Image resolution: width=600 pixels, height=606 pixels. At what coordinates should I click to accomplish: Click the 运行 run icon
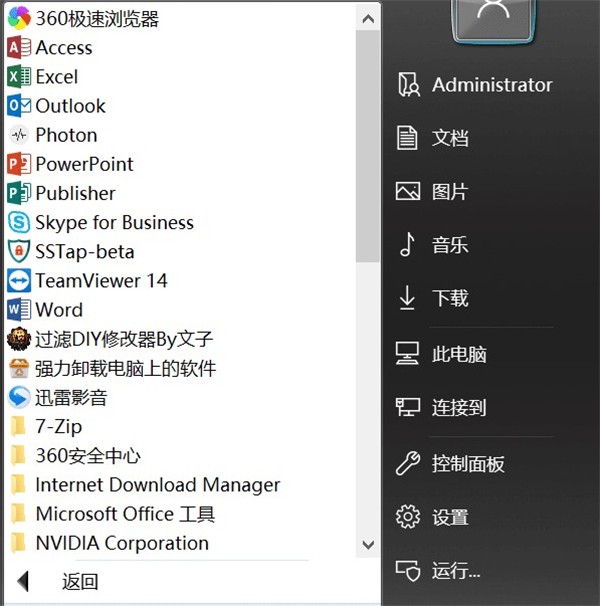[407, 570]
